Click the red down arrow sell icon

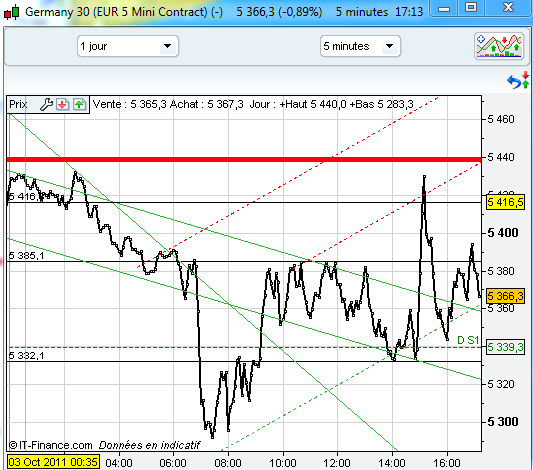[x=63, y=104]
